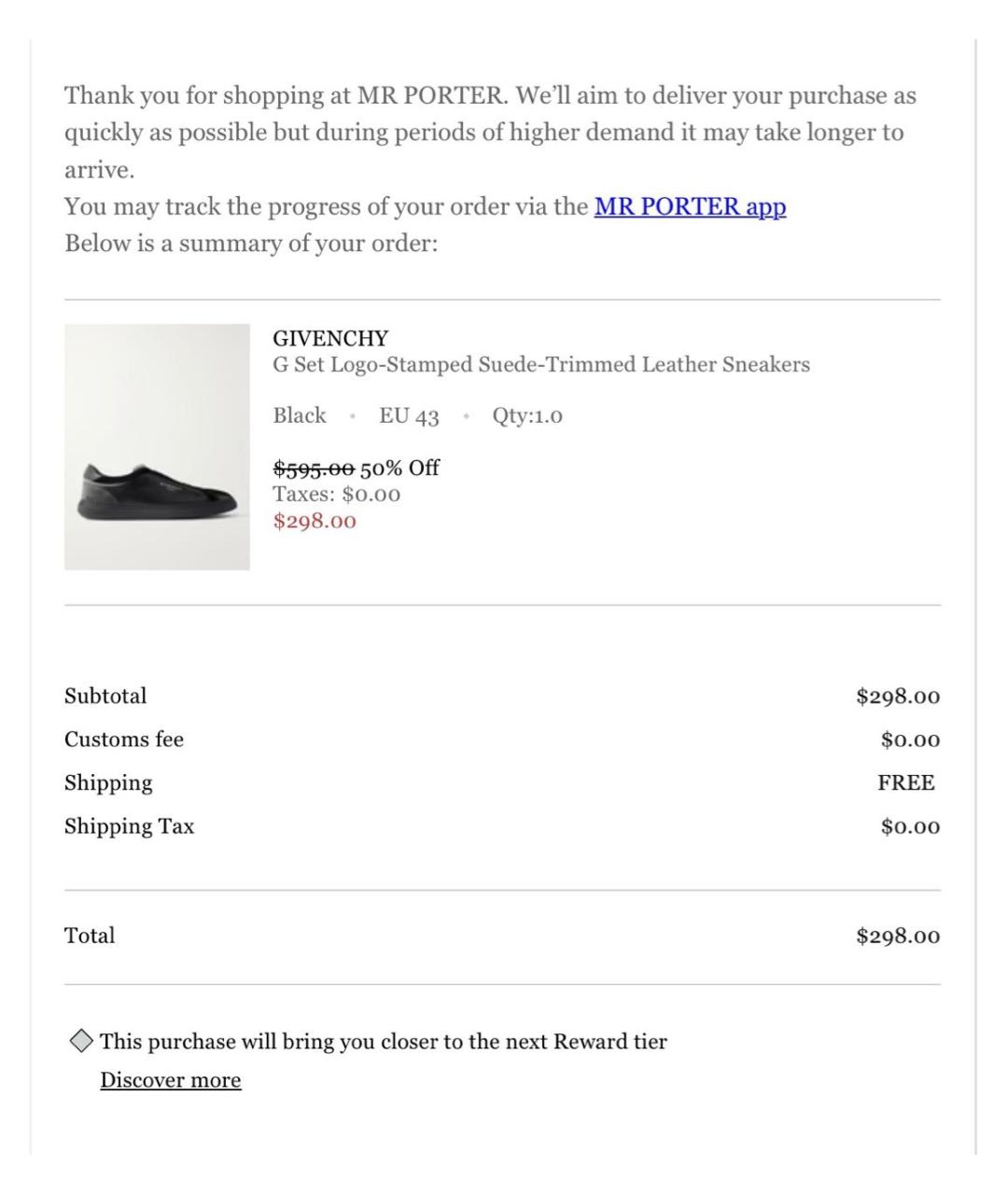The height and width of the screenshot is (1195, 1008).
Task: Click the diamond Reward tier icon
Action: pyautogui.click(x=81, y=1041)
